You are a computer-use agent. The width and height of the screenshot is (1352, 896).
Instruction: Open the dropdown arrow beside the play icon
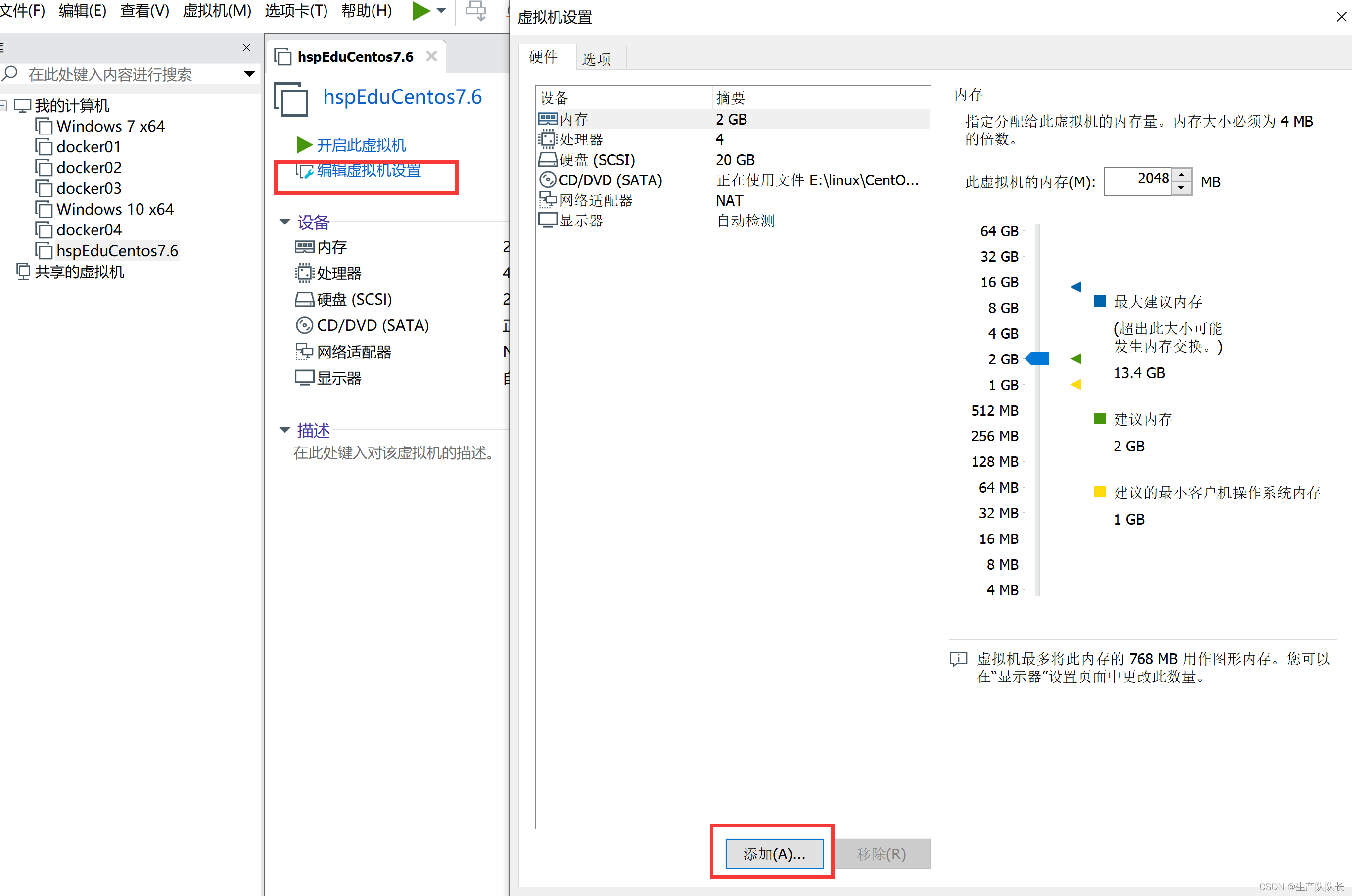point(441,11)
